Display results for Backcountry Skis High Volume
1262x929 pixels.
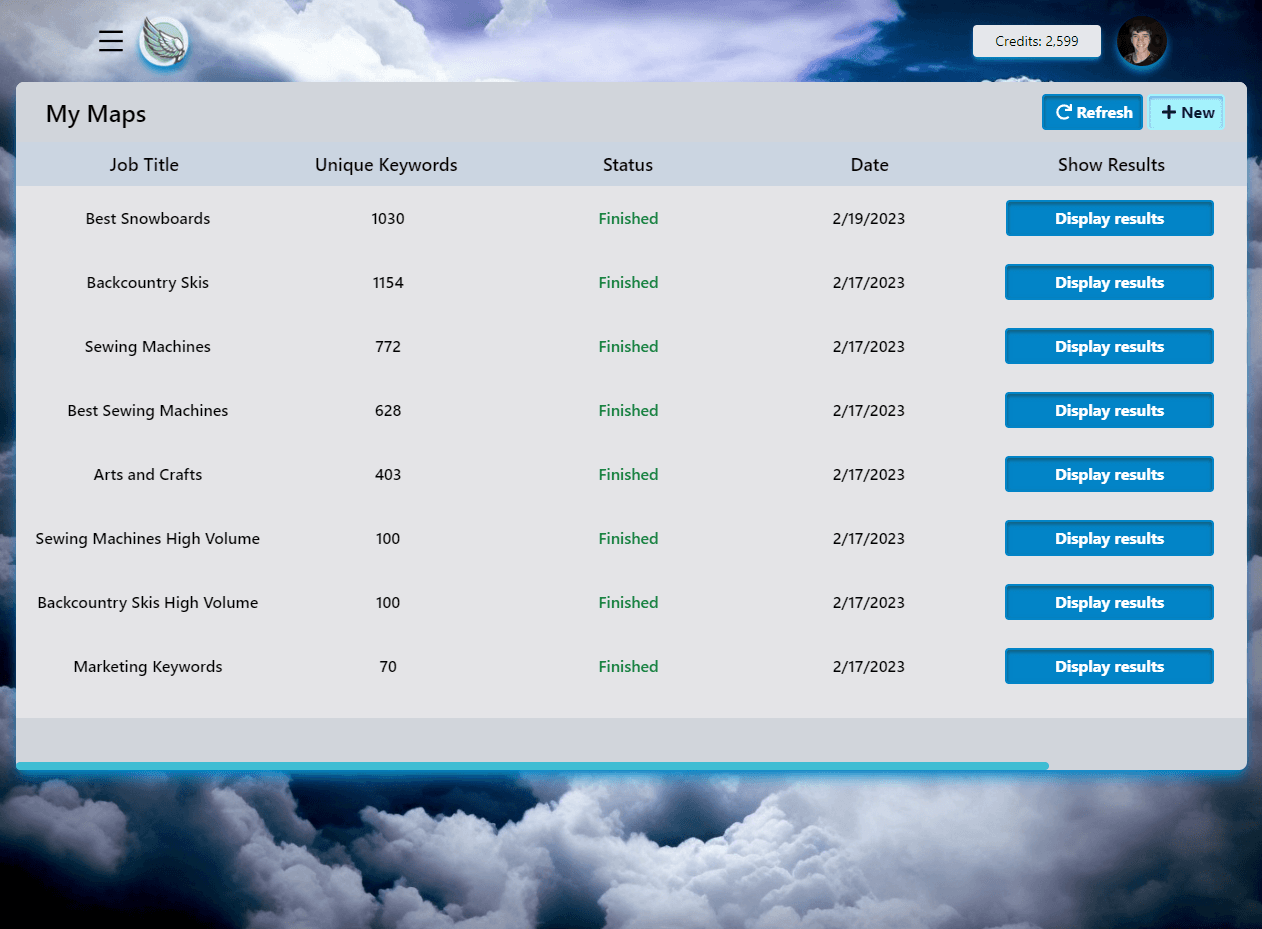1109,602
